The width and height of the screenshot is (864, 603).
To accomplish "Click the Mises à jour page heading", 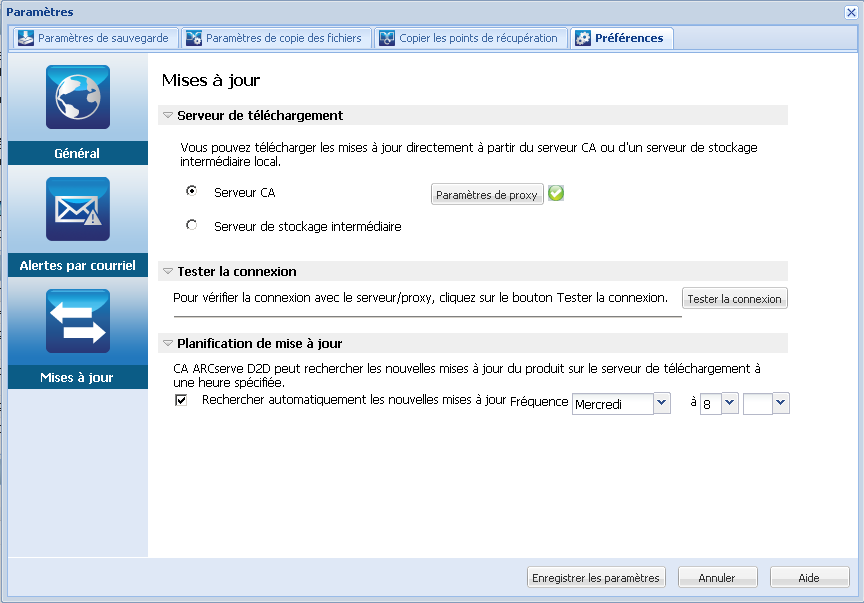I will pos(210,80).
